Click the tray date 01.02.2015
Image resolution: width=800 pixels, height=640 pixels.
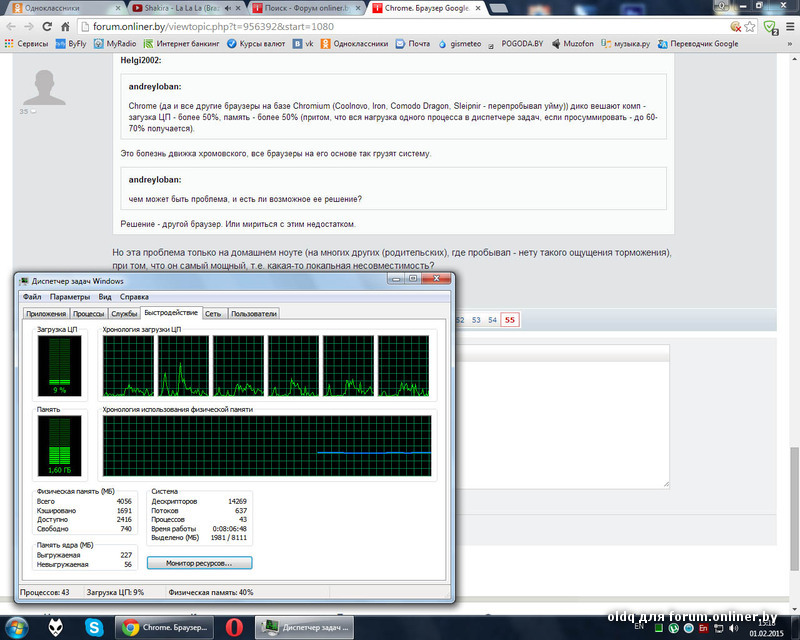766,633
